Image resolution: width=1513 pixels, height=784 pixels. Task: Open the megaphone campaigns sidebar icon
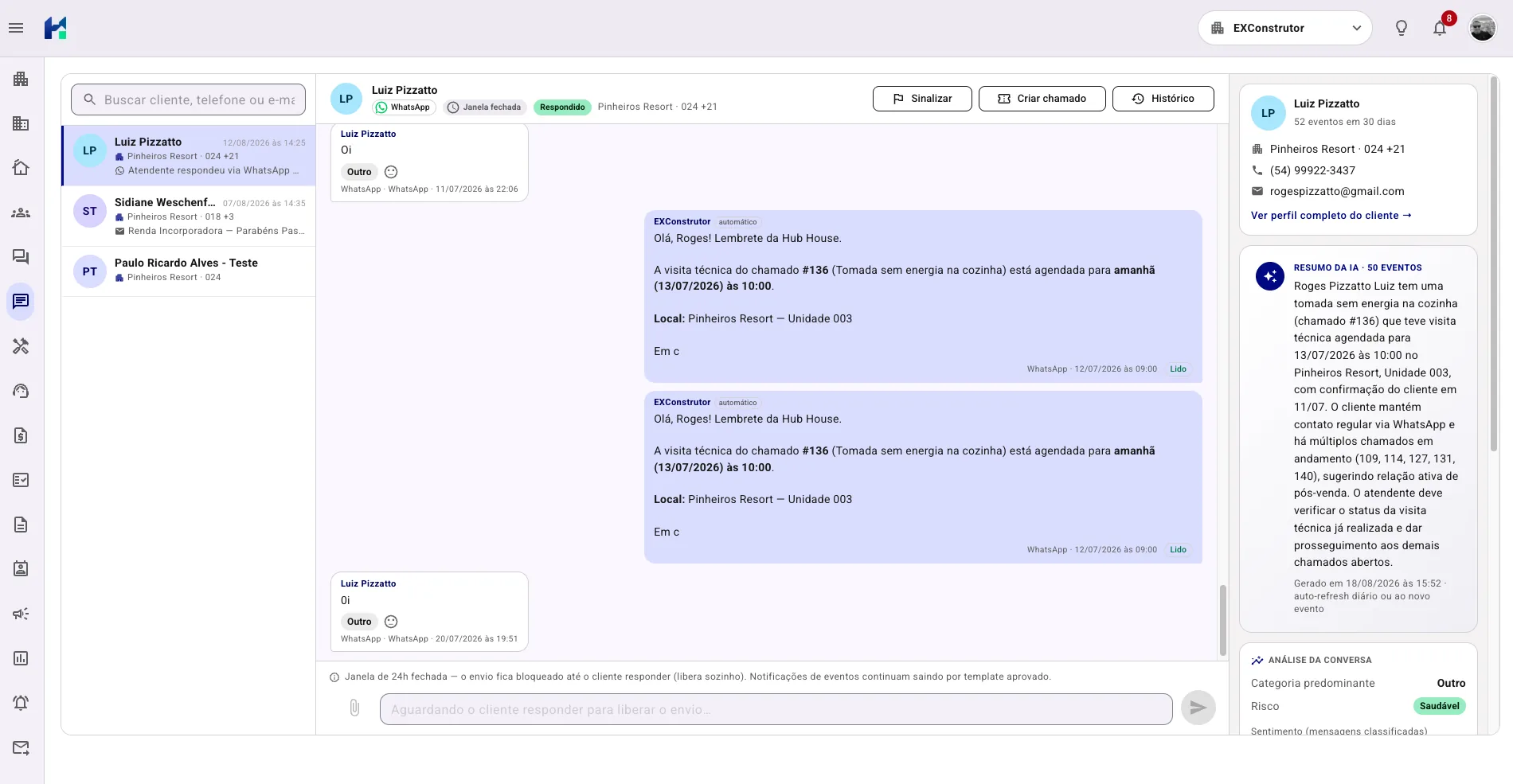pyautogui.click(x=21, y=614)
